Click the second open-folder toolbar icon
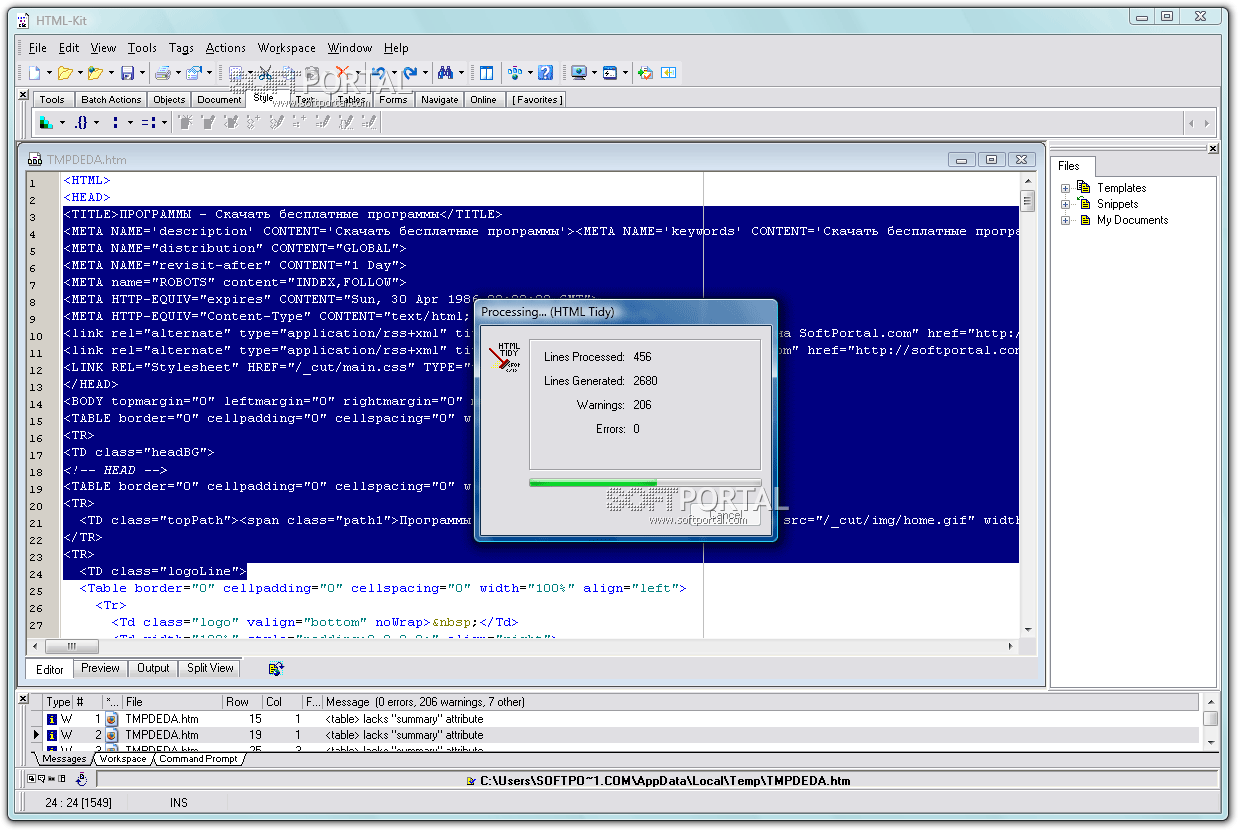This screenshot has height=832, width=1240. point(96,73)
